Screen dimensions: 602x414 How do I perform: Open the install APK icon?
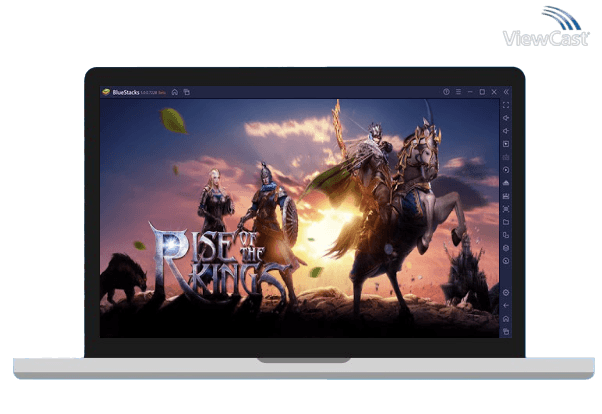(506, 196)
